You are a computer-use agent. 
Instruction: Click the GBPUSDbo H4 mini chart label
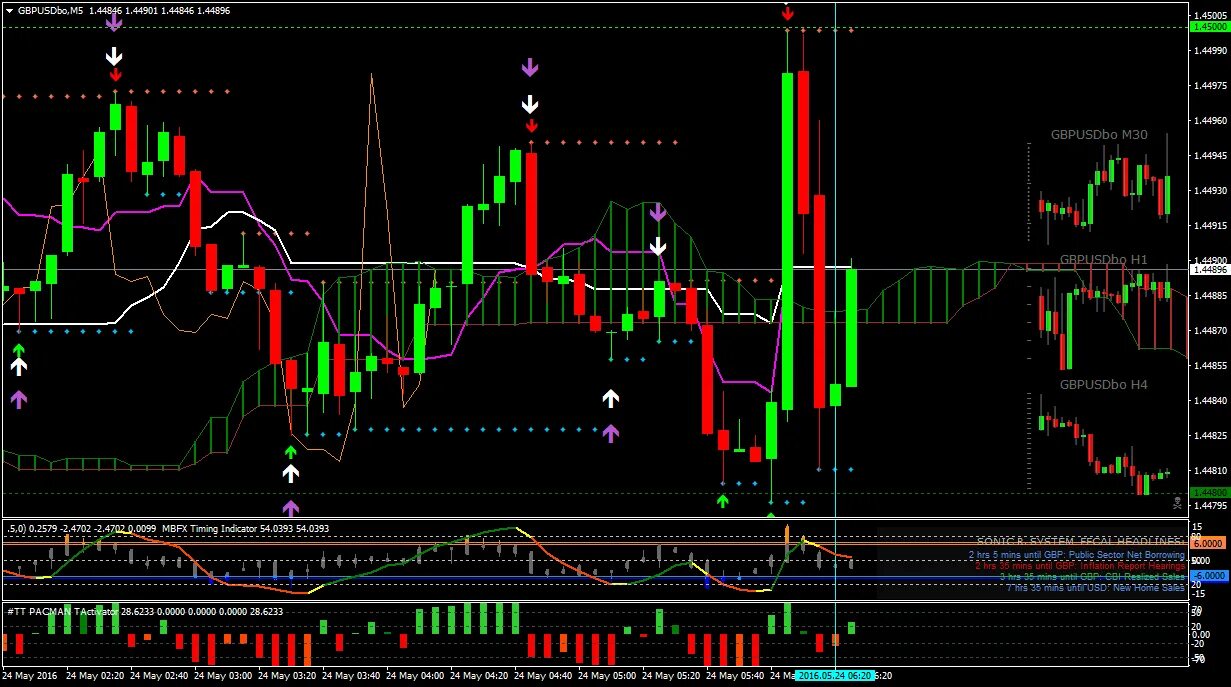coord(1104,384)
